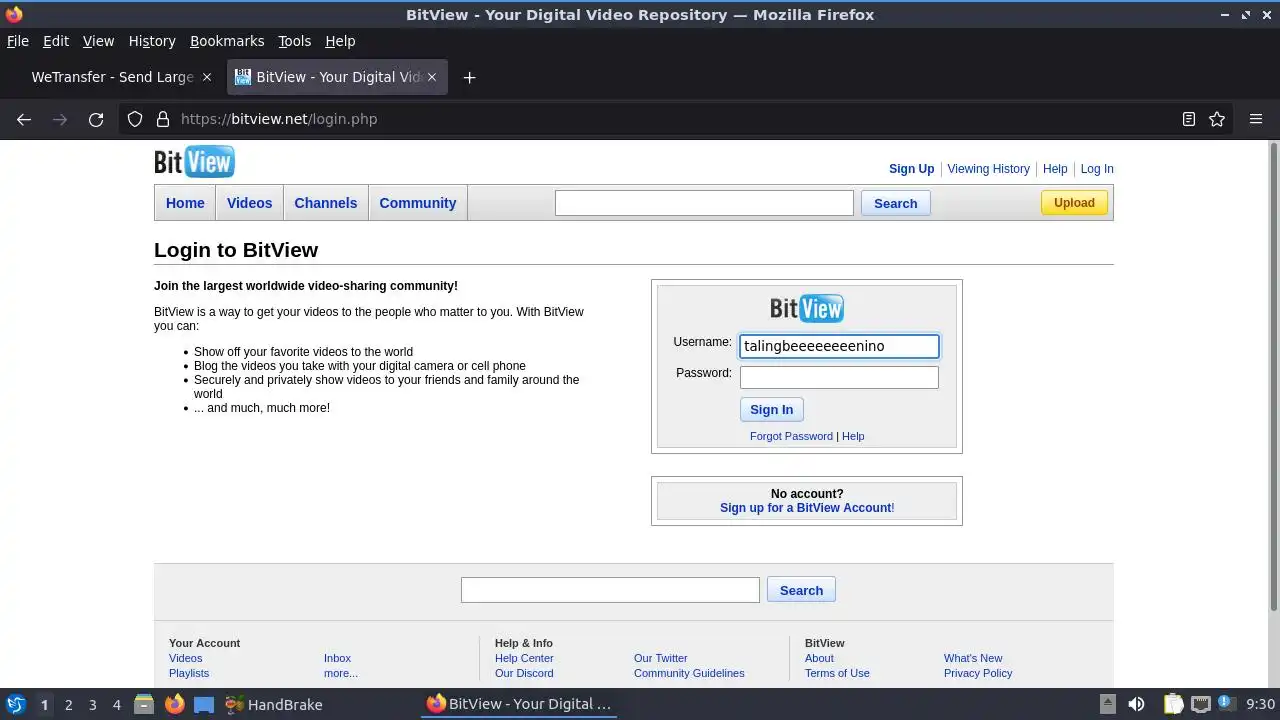This screenshot has height=720, width=1280.
Task: Launch the file manager from the taskbar
Action: point(144,704)
